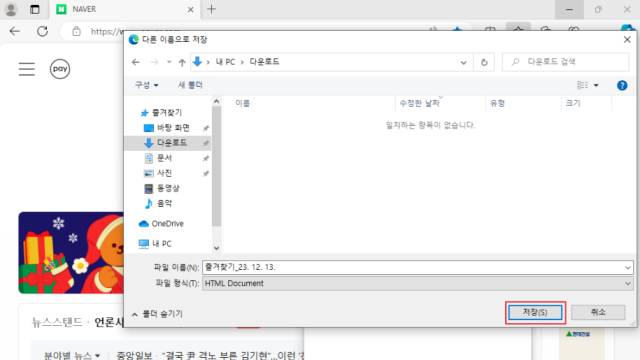Screen dimensions: 640x360
Task: Open a new browser tab with plus
Action: (x=211, y=9)
